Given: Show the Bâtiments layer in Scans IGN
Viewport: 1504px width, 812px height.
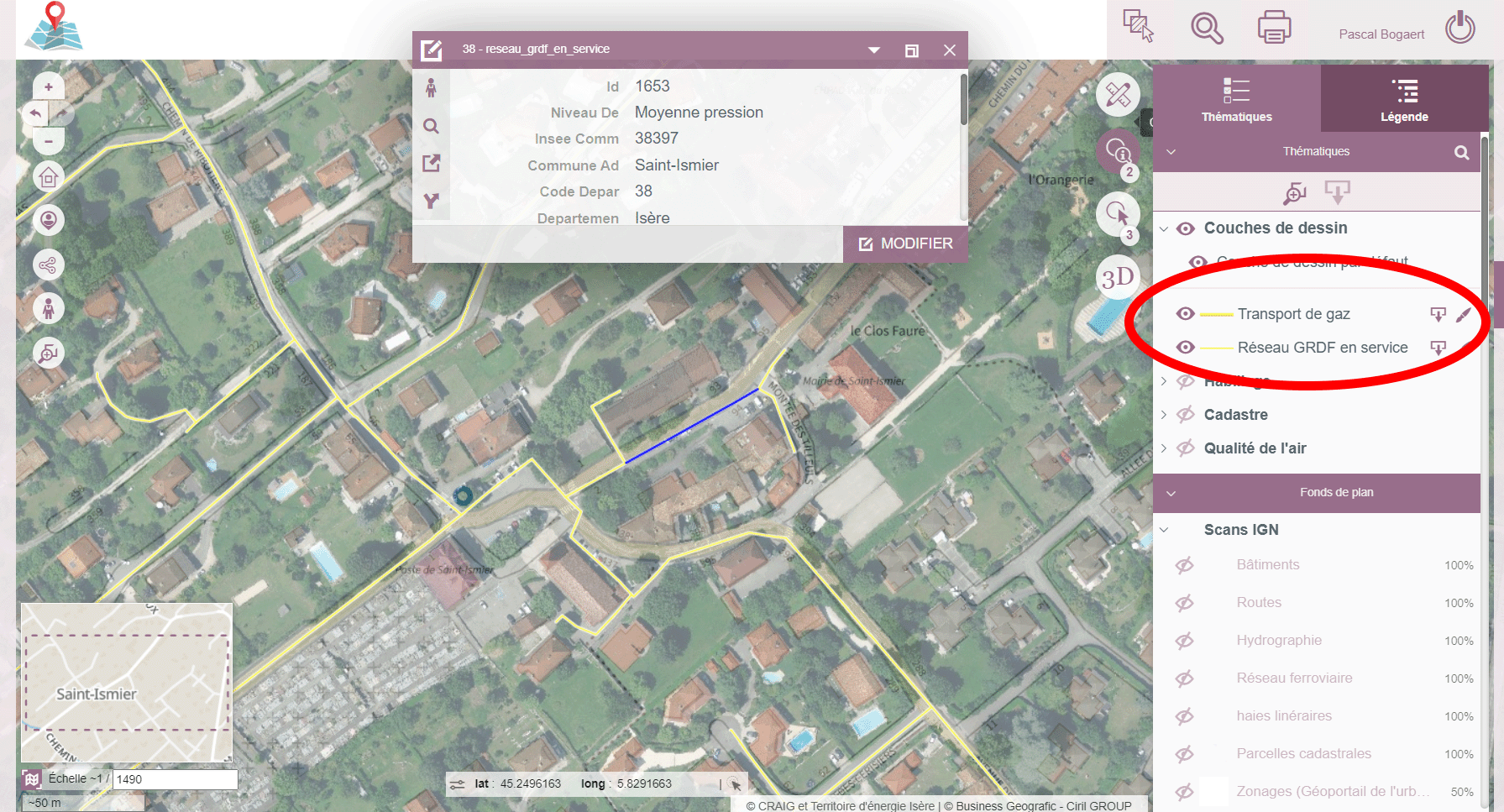Looking at the screenshot, I should pos(1185,564).
